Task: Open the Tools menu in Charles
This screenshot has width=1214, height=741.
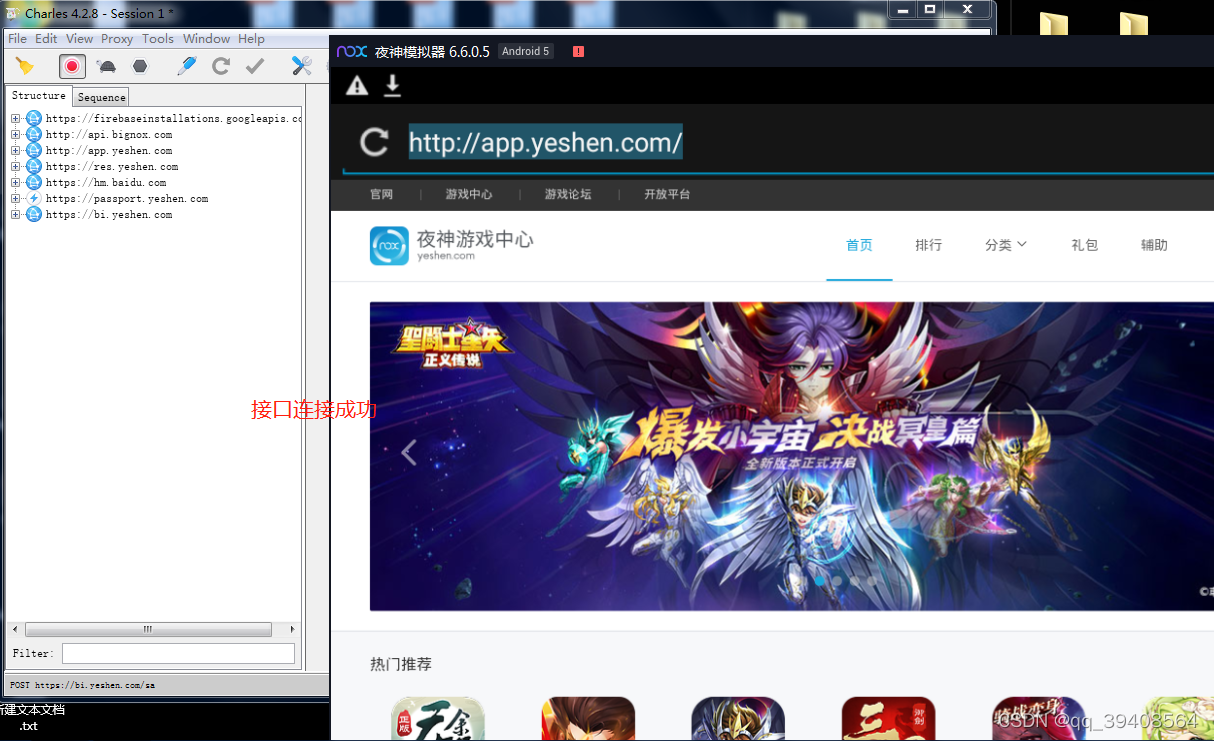Action: click(x=158, y=39)
